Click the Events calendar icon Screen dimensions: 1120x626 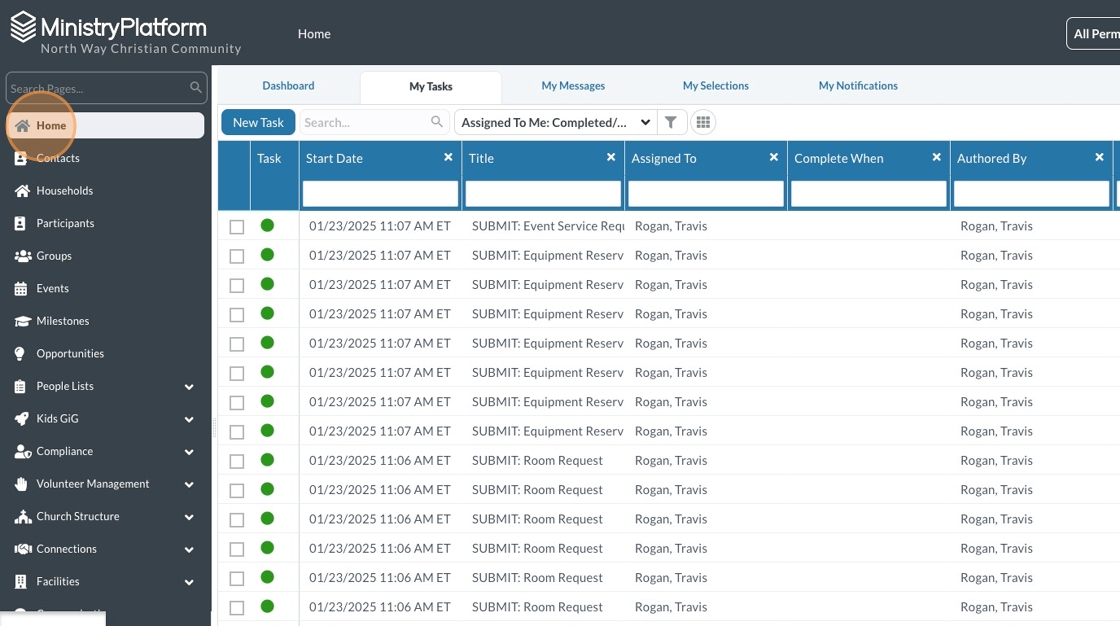pos(21,289)
